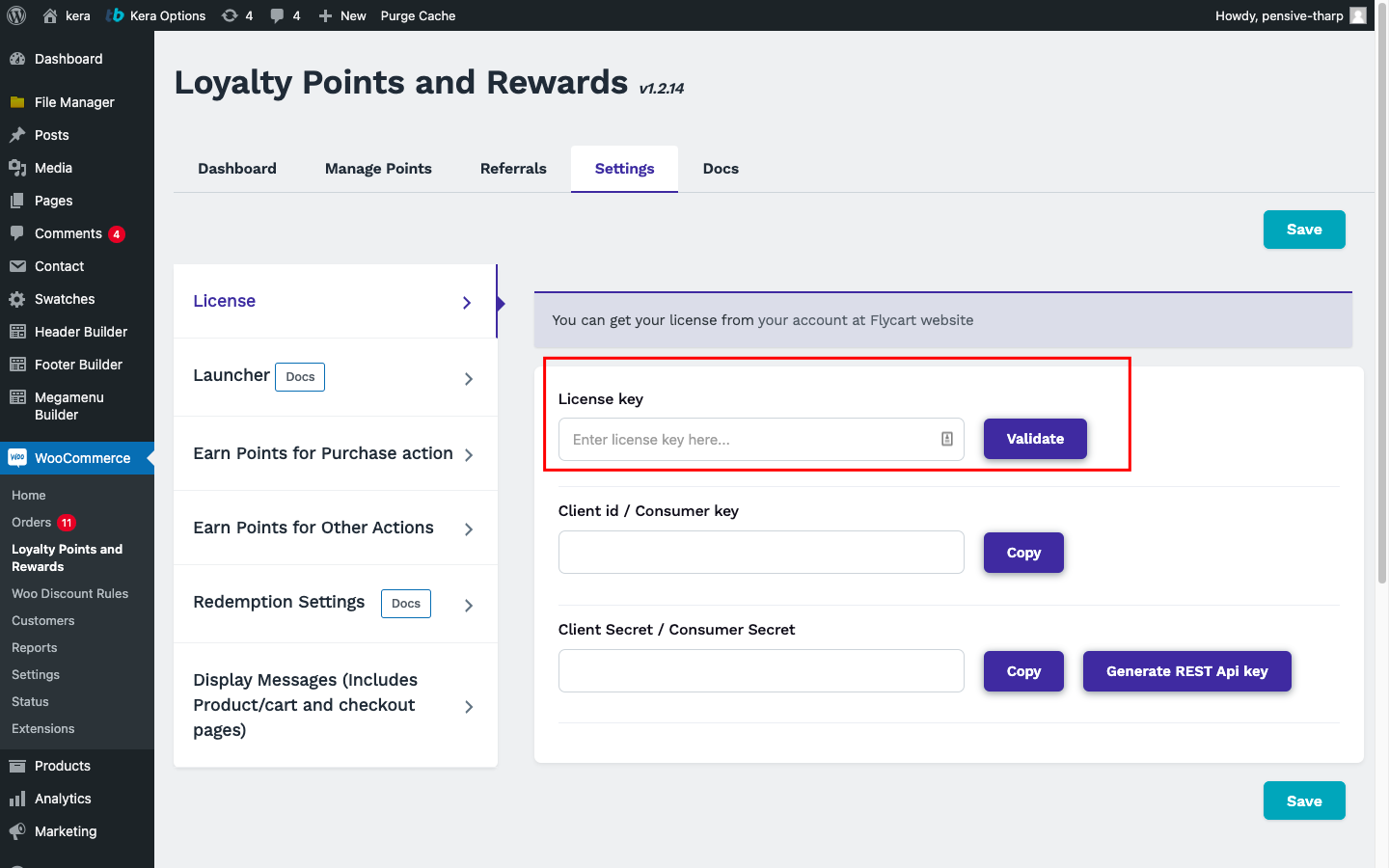Click the top Save button

1304,230
